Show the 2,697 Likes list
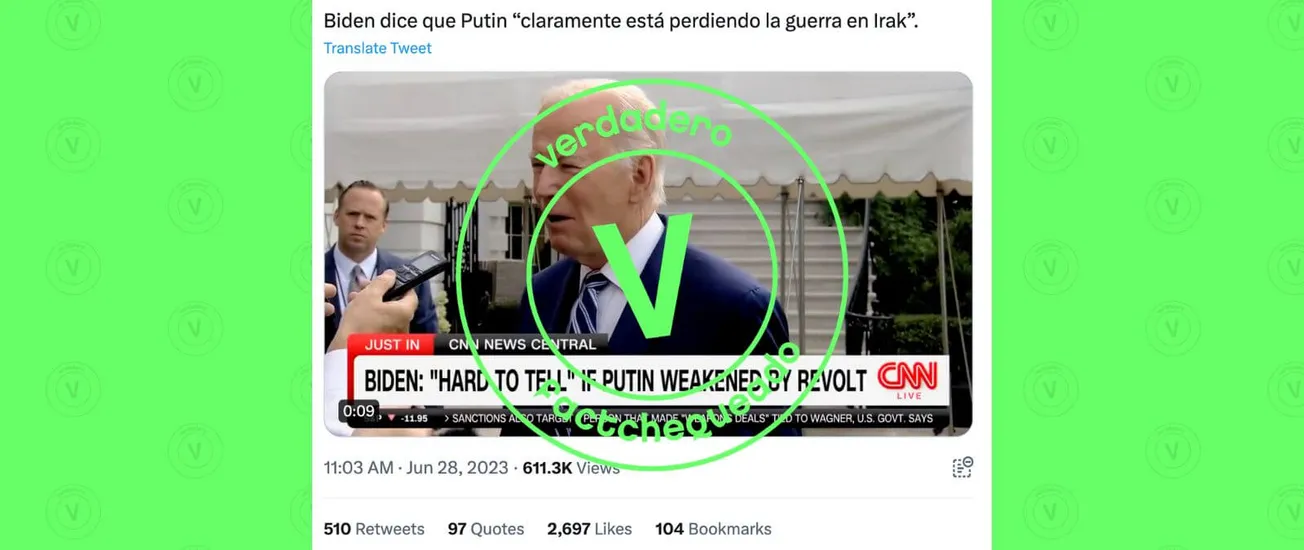1304x550 pixels. tap(589, 529)
